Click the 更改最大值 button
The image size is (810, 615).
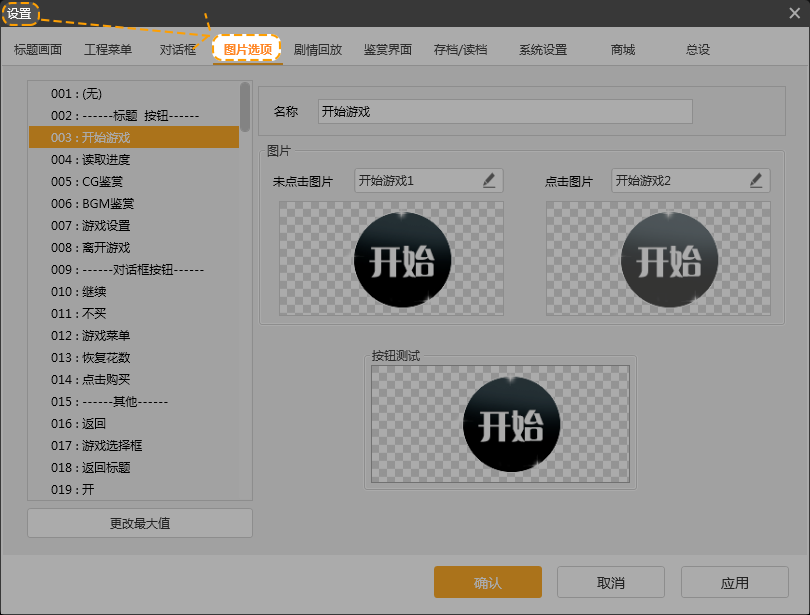click(138, 522)
